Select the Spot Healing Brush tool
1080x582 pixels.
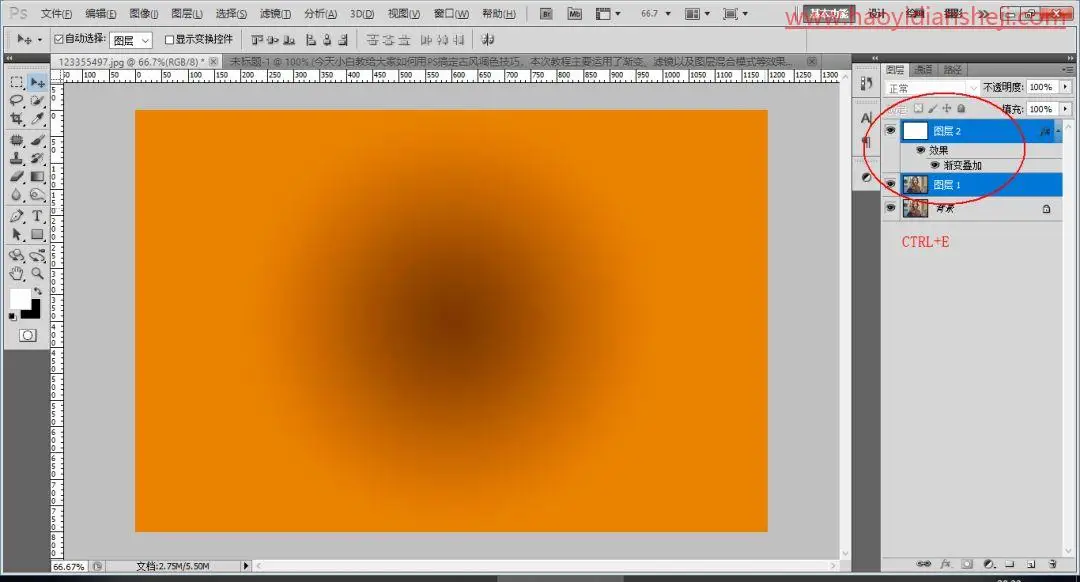[x=17, y=141]
